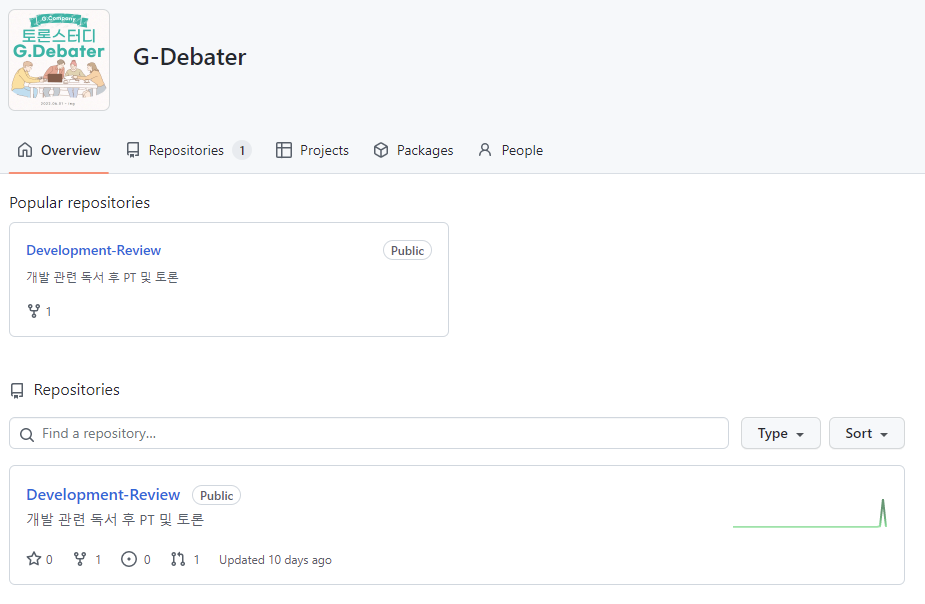Click the magnifier icon in search box
The height and width of the screenshot is (604, 925).
pyautogui.click(x=27, y=435)
